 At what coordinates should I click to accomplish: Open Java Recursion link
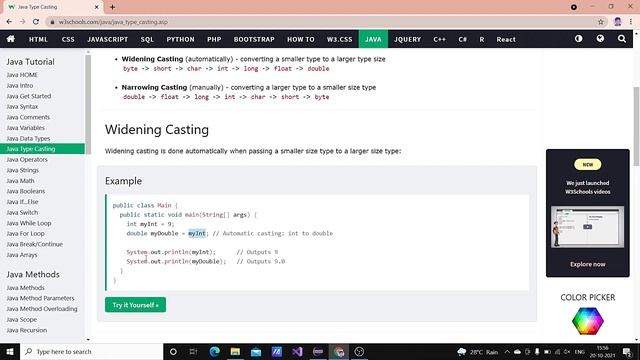(x=27, y=330)
